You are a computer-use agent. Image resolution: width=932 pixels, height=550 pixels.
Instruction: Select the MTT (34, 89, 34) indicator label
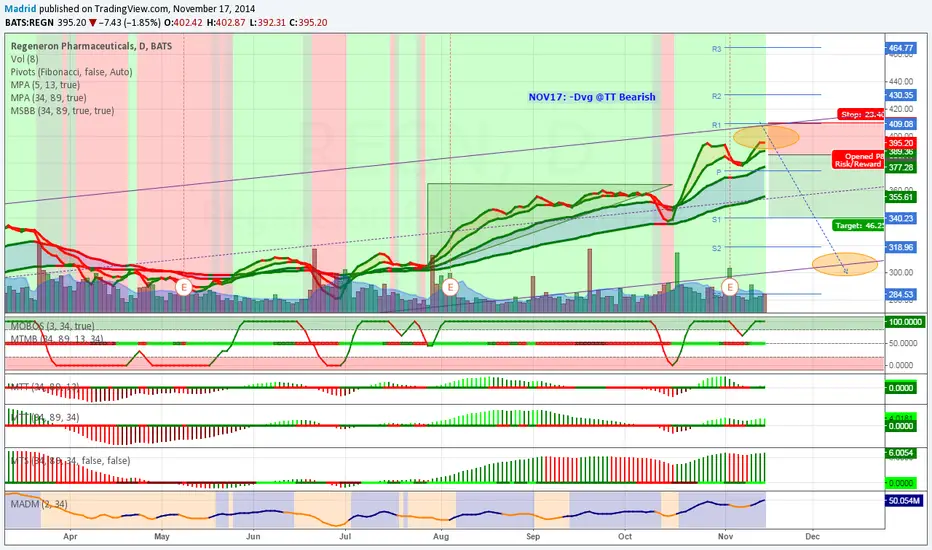[45, 417]
